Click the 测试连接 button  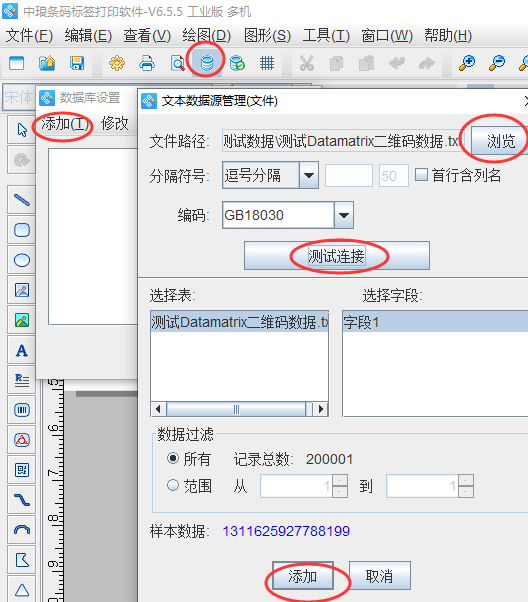336,256
